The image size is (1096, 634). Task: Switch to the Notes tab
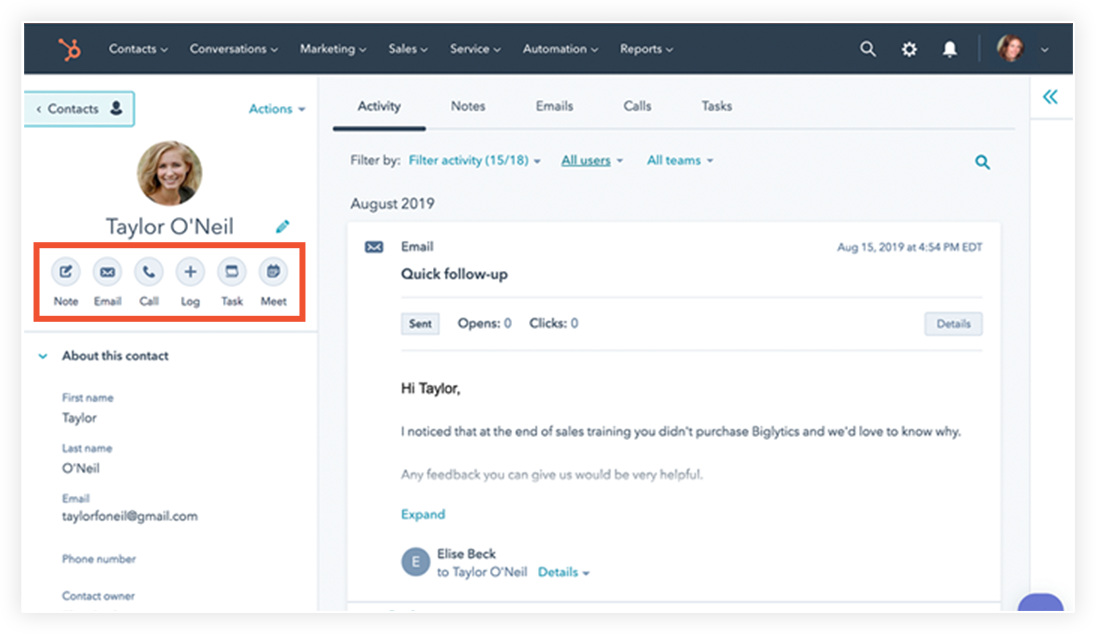point(467,105)
